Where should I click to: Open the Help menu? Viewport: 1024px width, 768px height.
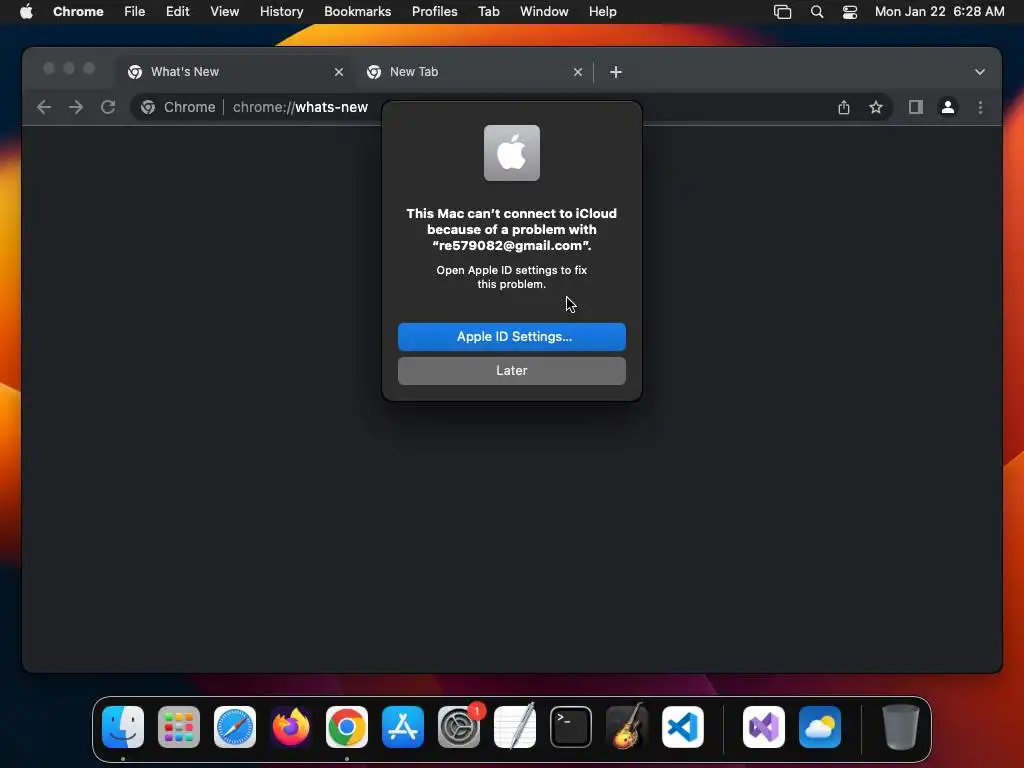(602, 11)
